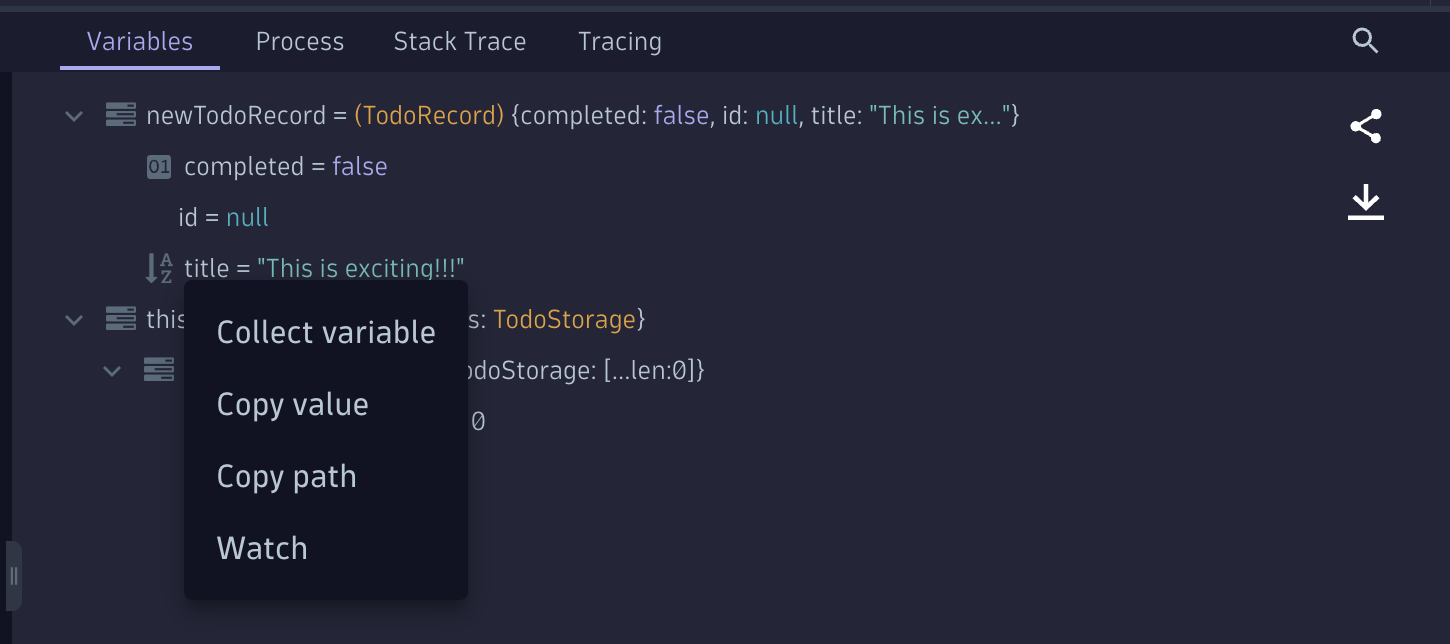Switch to the Process tab
This screenshot has height=644, width=1450.
point(300,41)
